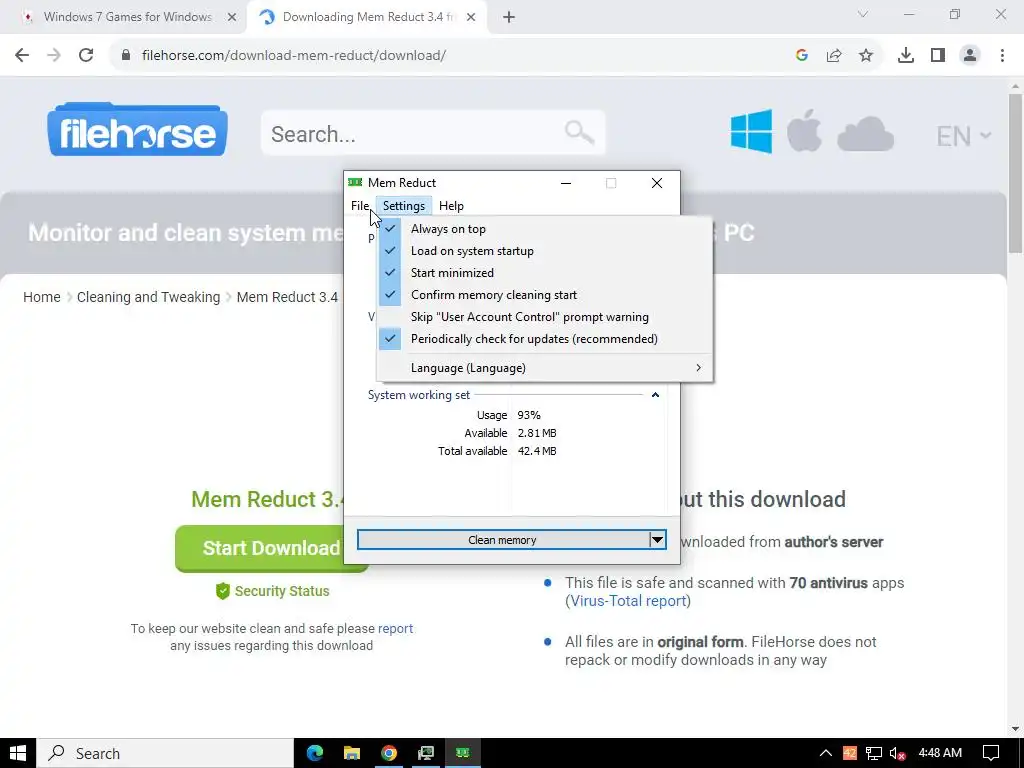Bookmark this page with the star icon

(x=866, y=56)
